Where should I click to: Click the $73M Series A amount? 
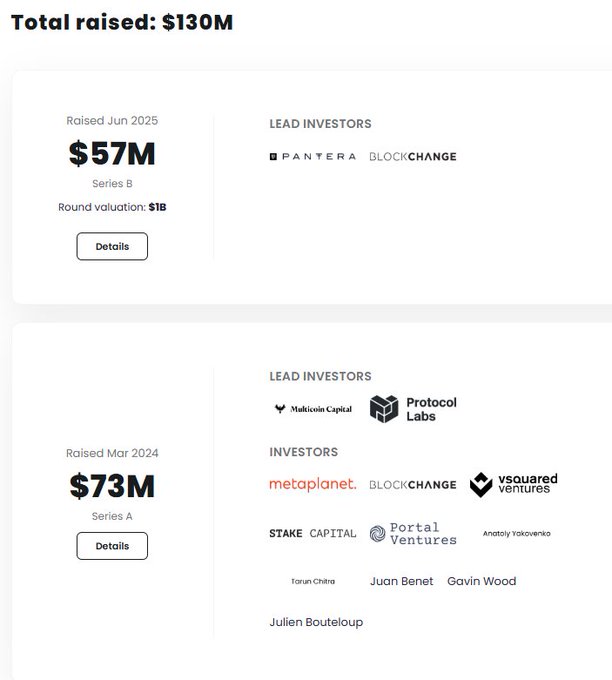pyautogui.click(x=112, y=486)
